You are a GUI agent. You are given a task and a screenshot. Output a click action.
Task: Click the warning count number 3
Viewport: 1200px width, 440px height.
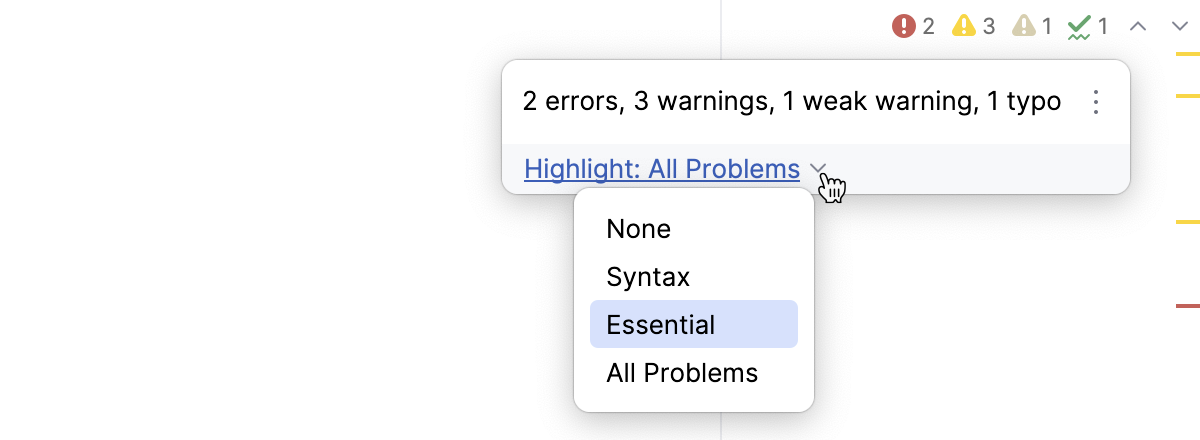[989, 26]
